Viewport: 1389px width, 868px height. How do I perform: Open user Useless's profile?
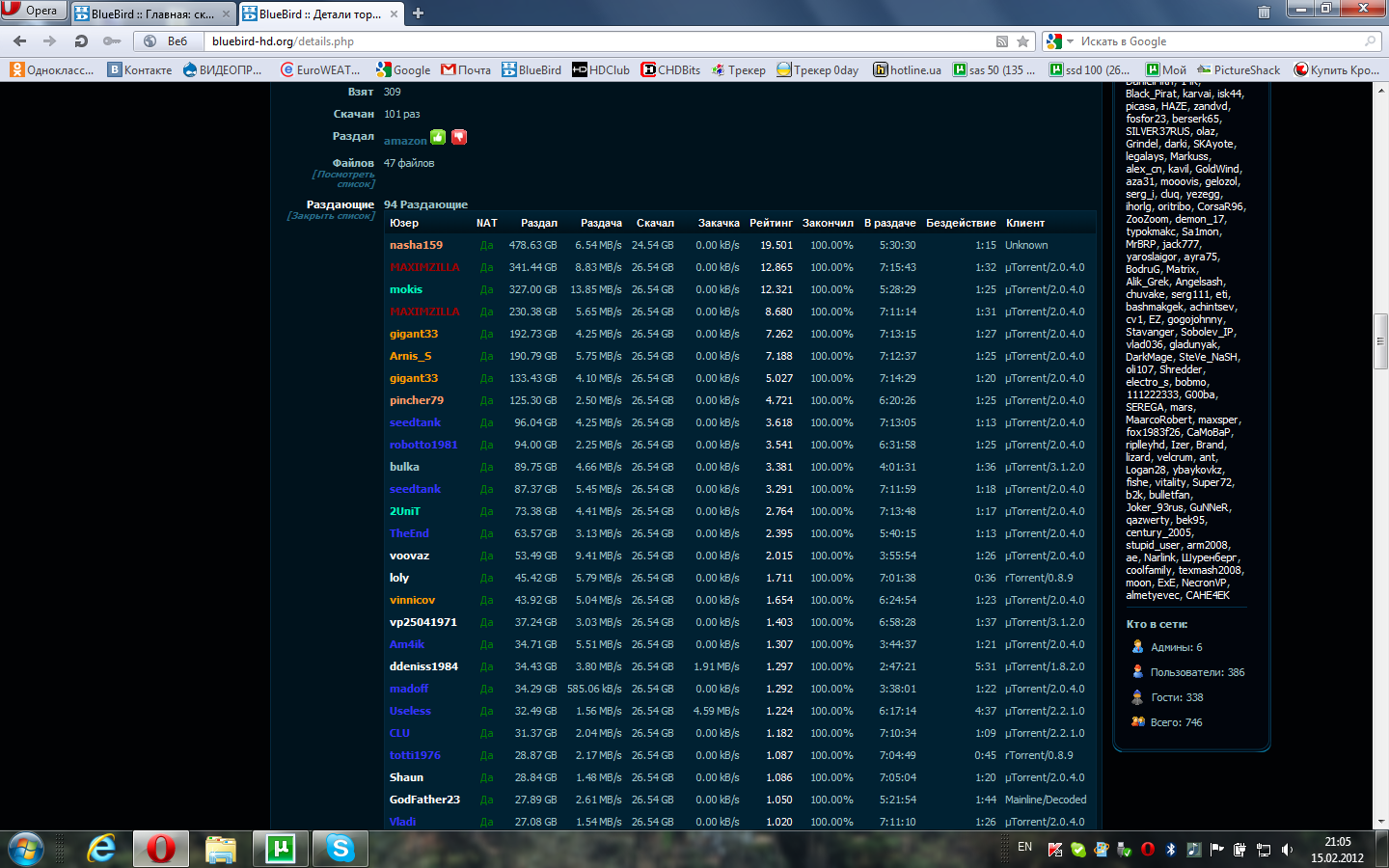(410, 711)
